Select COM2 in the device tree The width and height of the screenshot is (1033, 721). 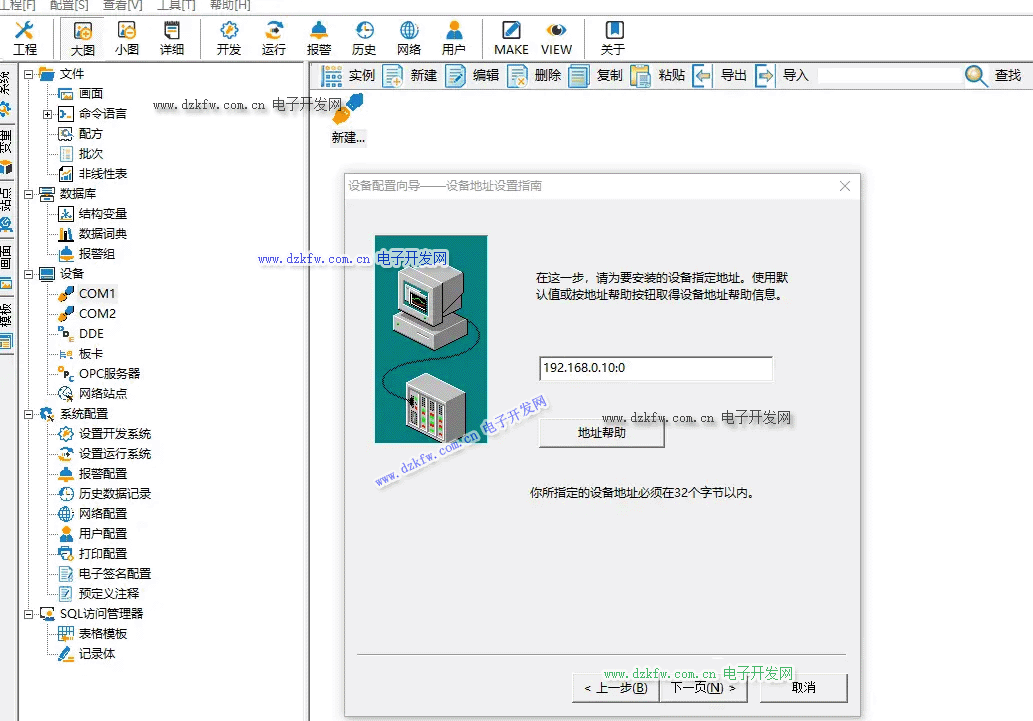click(97, 313)
